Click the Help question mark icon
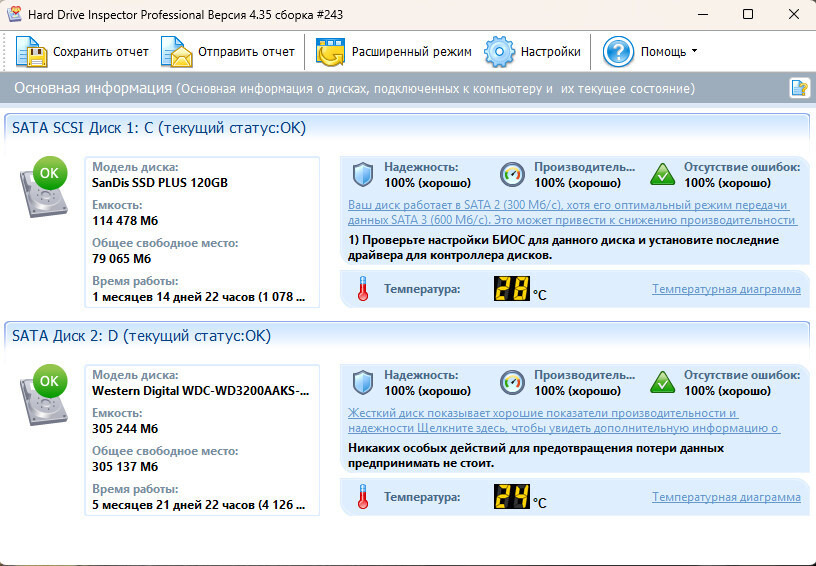Image resolution: width=816 pixels, height=566 pixels. tap(619, 51)
